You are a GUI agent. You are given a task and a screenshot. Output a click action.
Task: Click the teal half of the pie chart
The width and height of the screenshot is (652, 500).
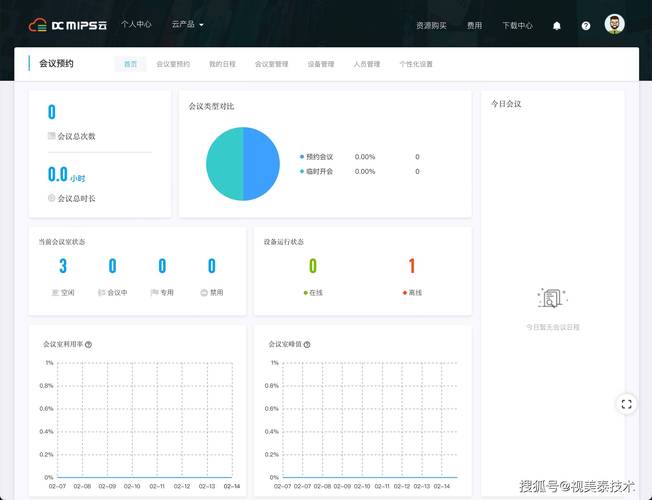click(225, 164)
